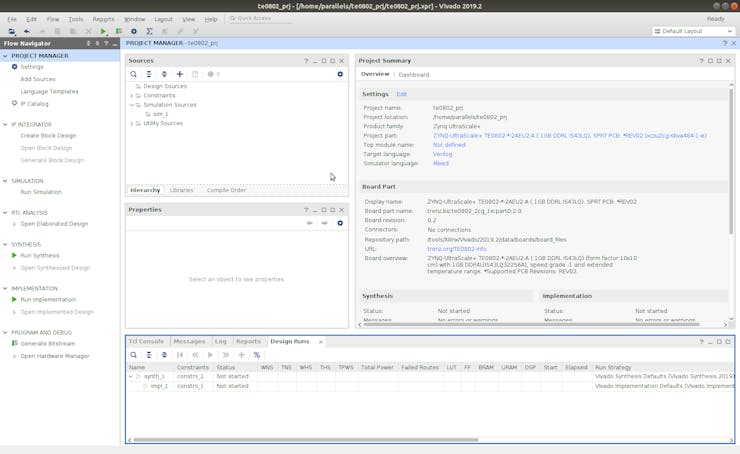This screenshot has height=454, width=740.
Task: Expand Open Elaborated Design item
Action: tap(14, 224)
